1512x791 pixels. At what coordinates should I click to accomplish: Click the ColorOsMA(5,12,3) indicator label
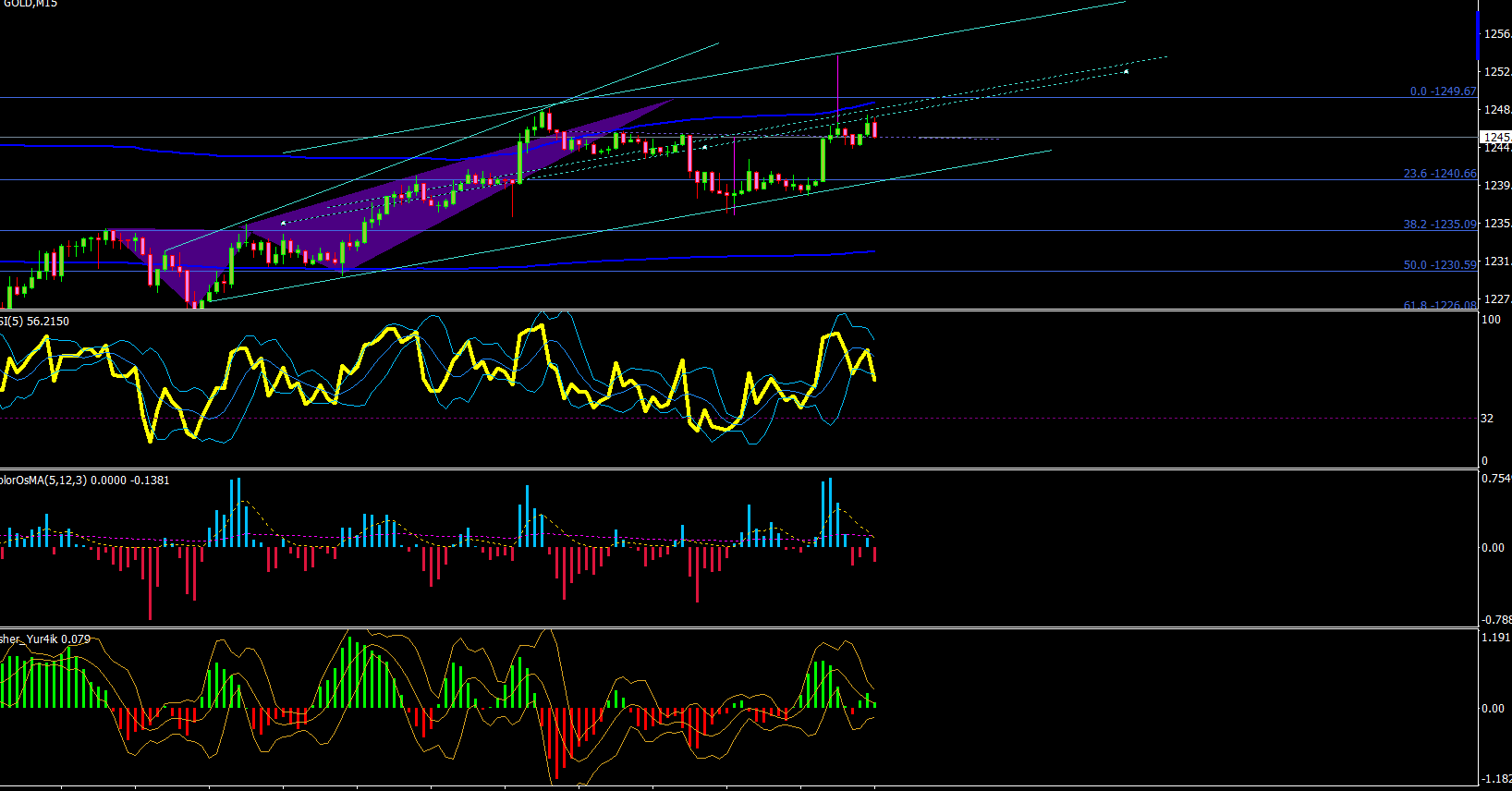coord(85,481)
